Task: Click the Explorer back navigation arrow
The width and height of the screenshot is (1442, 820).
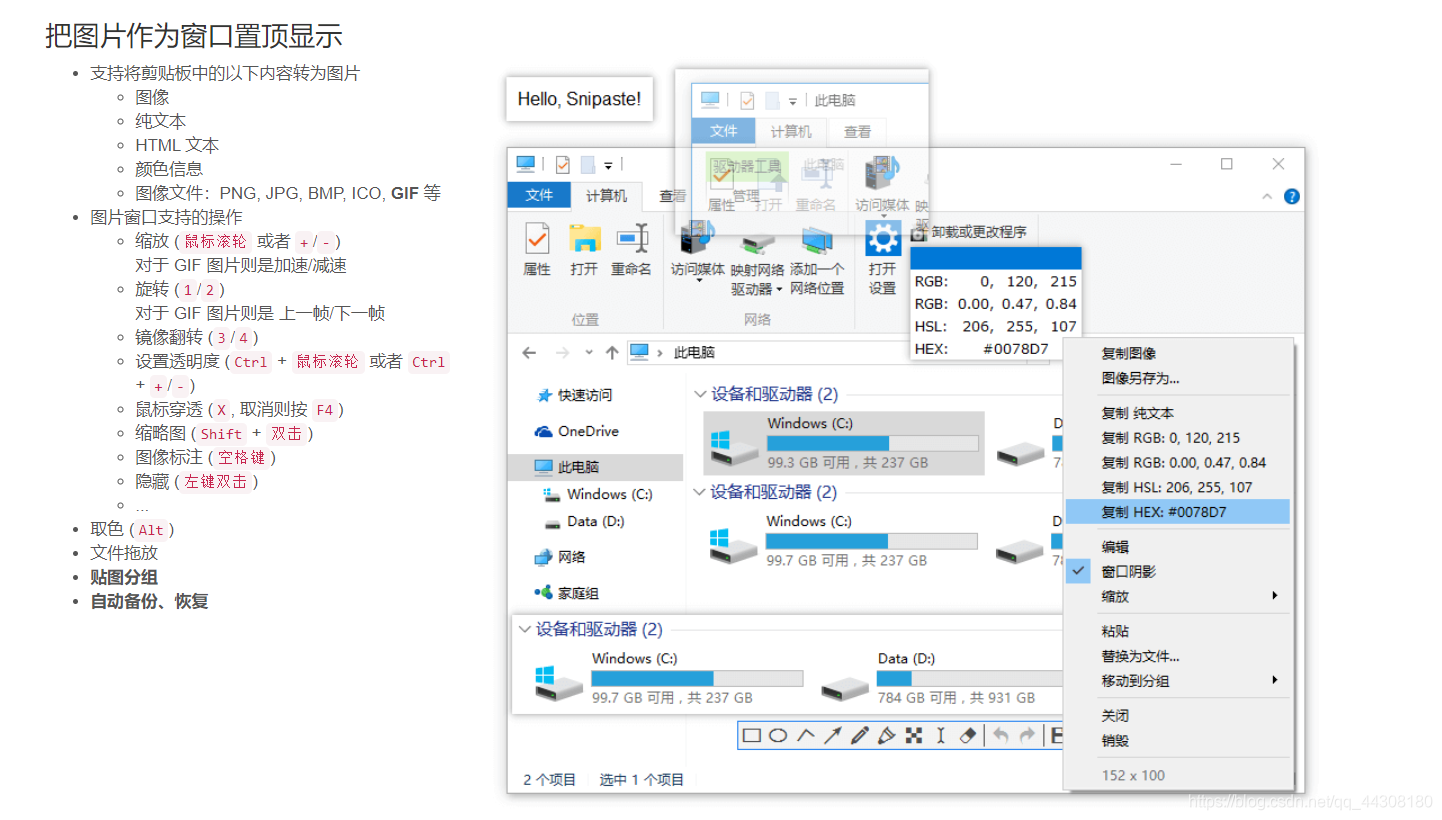Action: 529,353
